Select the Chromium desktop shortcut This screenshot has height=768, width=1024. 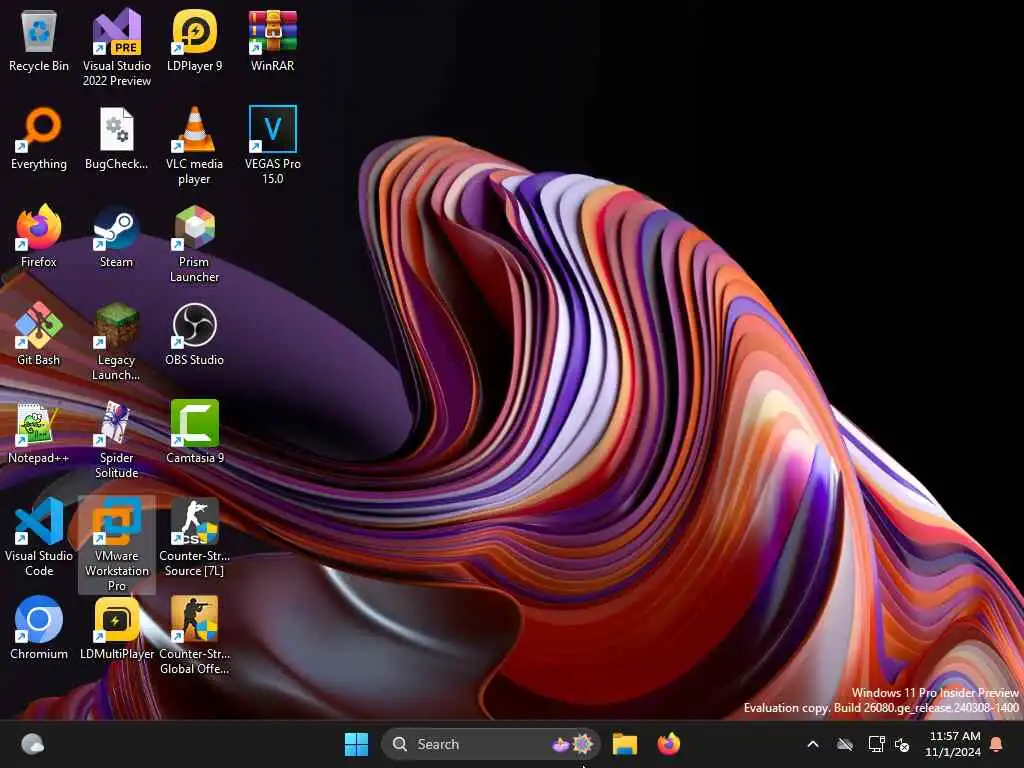[39, 628]
